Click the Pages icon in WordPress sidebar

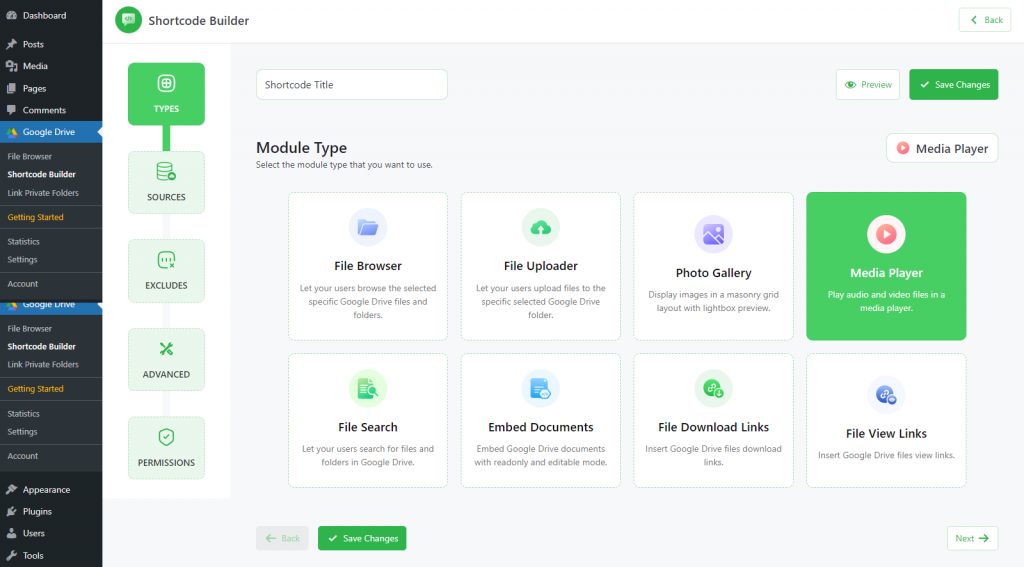pos(11,88)
